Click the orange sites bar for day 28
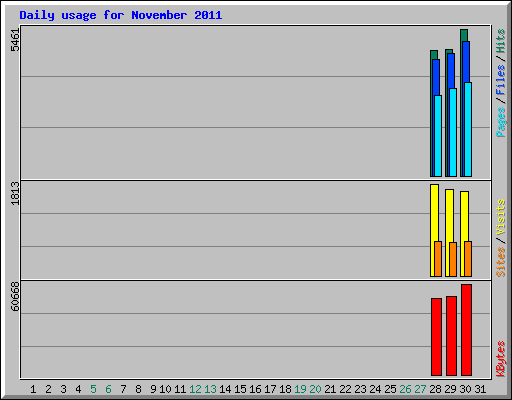 (438, 259)
